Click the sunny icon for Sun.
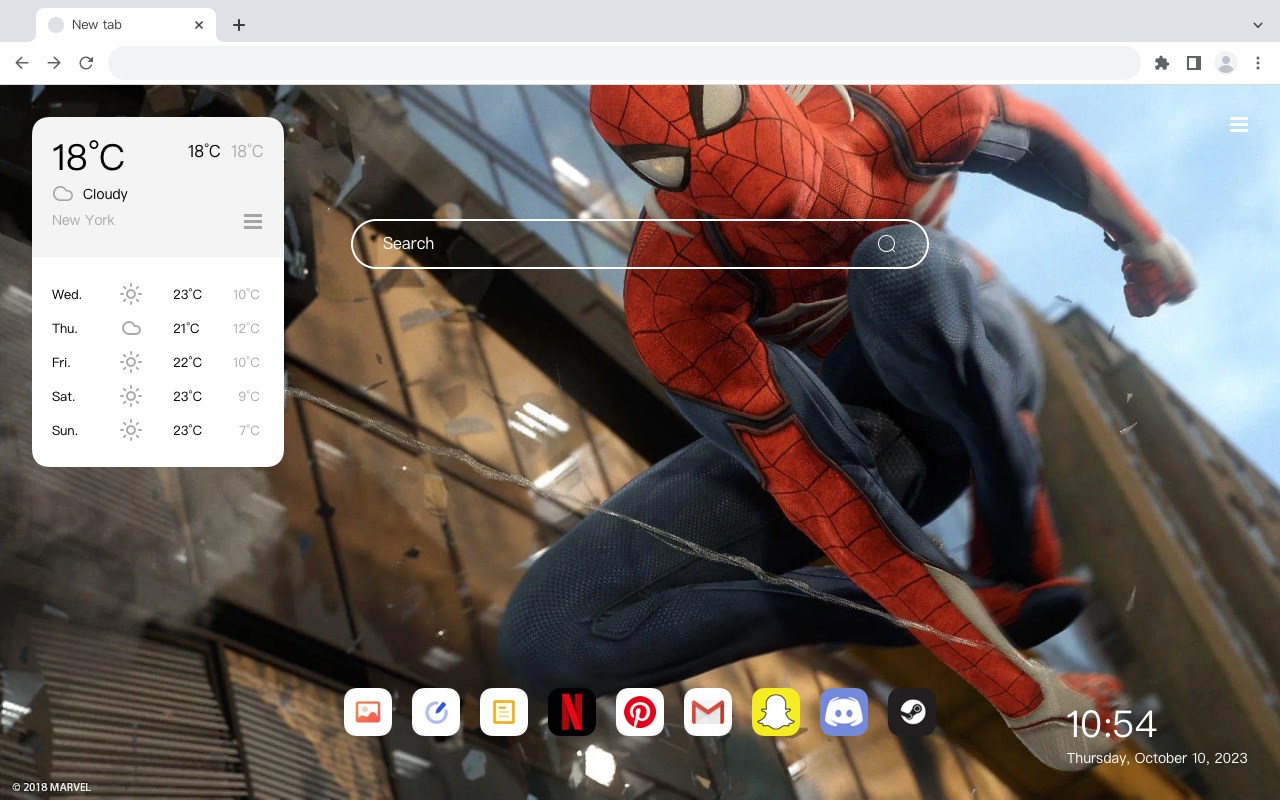Screen dimensions: 1280x800 click(x=131, y=430)
